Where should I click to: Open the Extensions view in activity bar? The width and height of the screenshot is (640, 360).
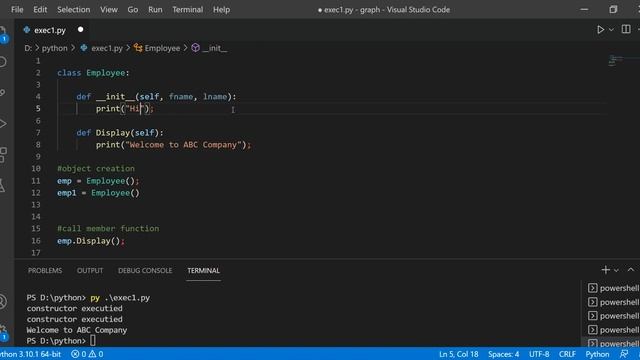[3, 155]
